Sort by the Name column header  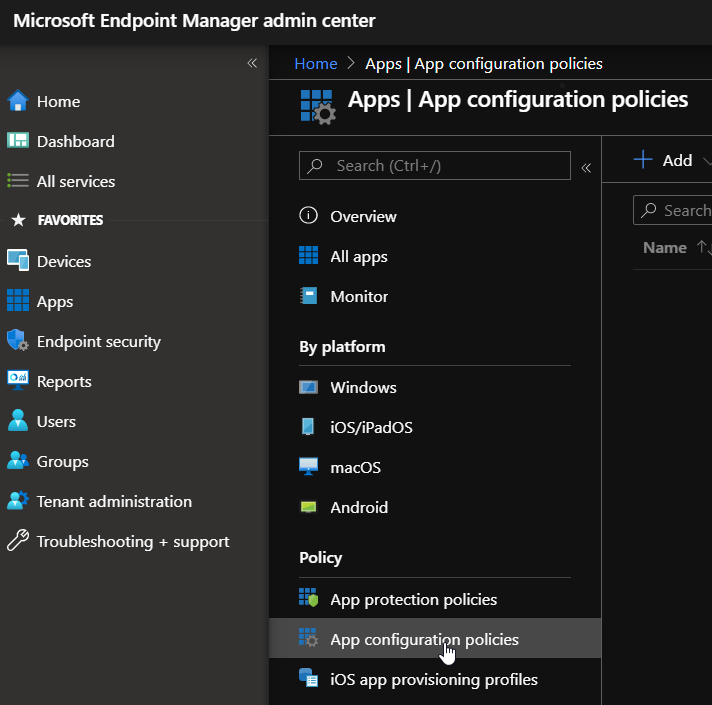[665, 247]
